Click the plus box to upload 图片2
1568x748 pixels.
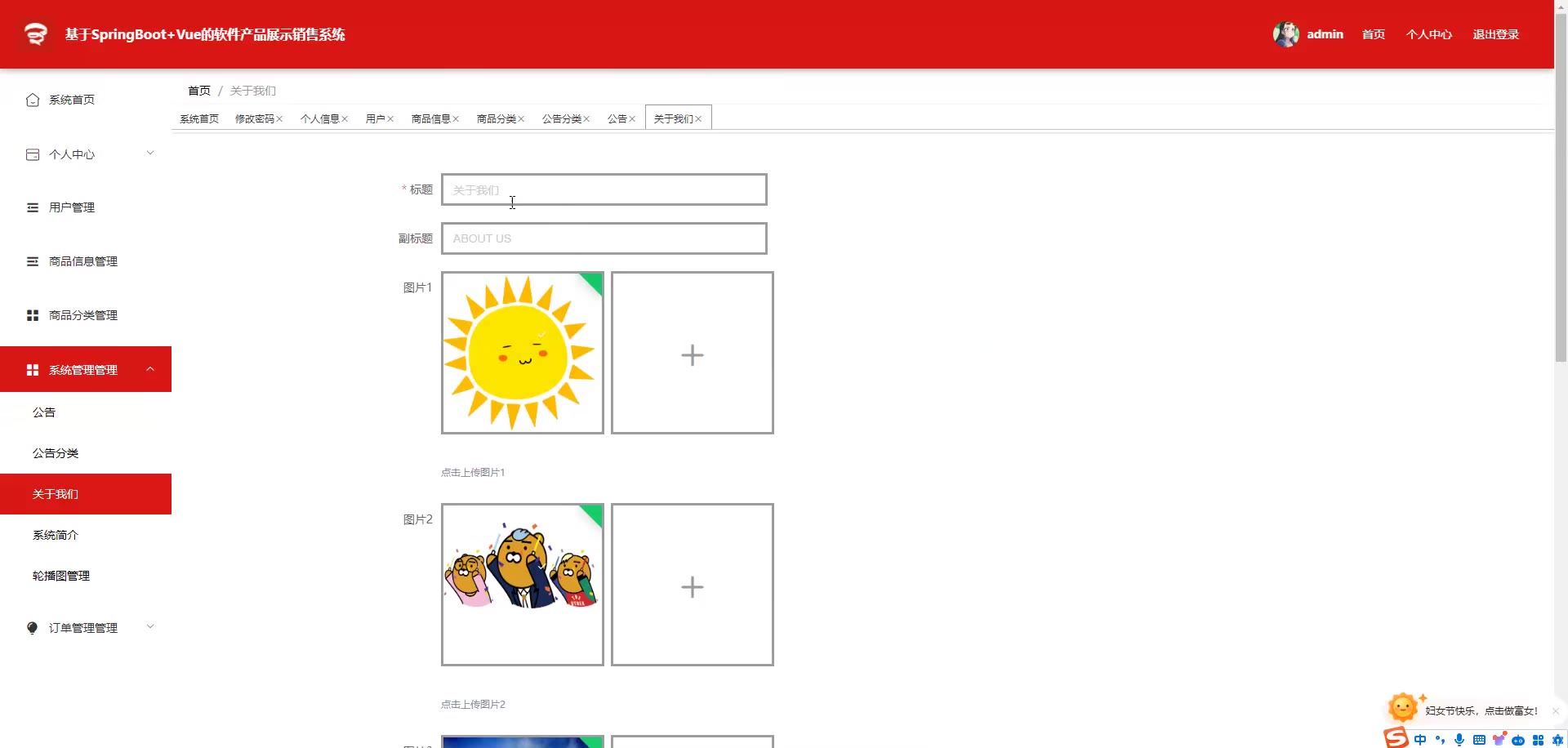[x=693, y=585]
